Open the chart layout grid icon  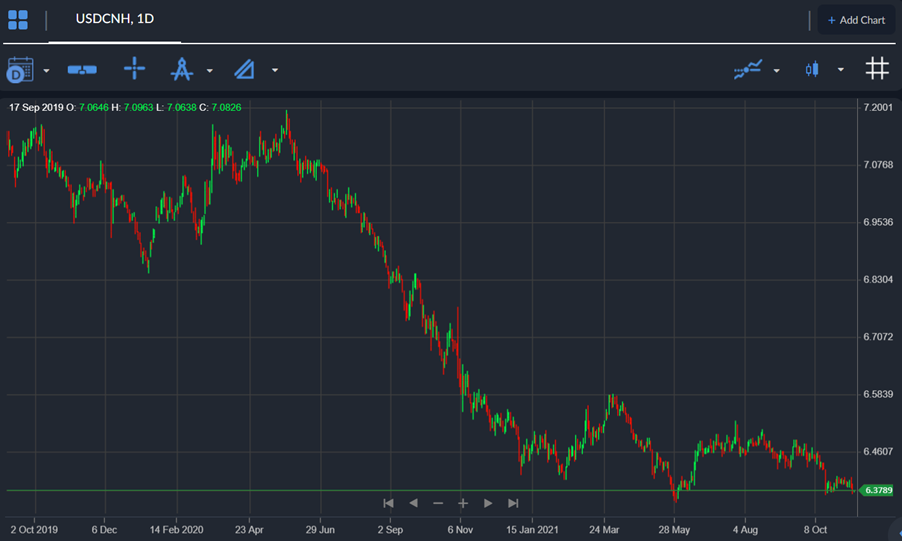pos(18,20)
